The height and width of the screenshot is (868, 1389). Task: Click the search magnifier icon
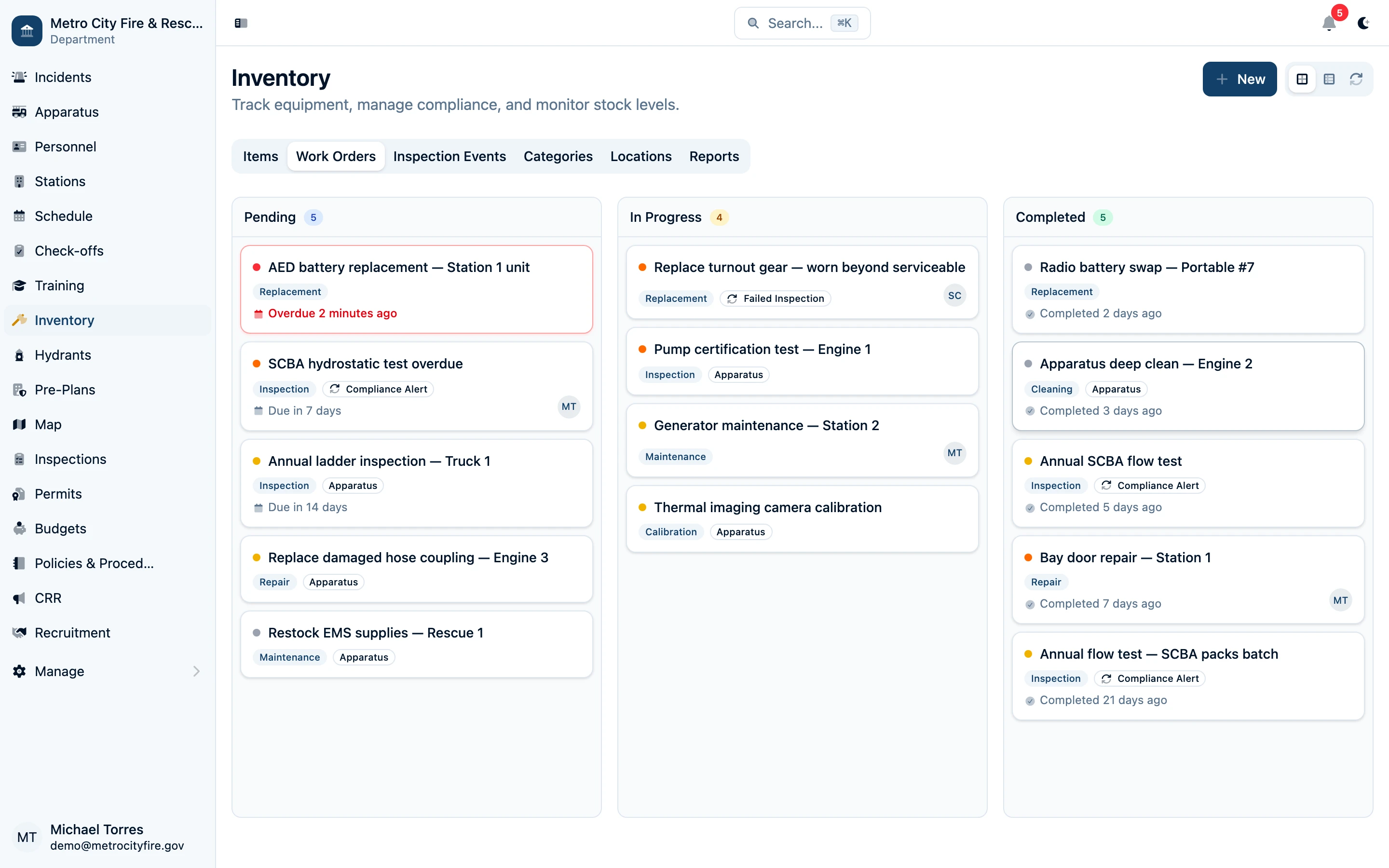tap(754, 23)
